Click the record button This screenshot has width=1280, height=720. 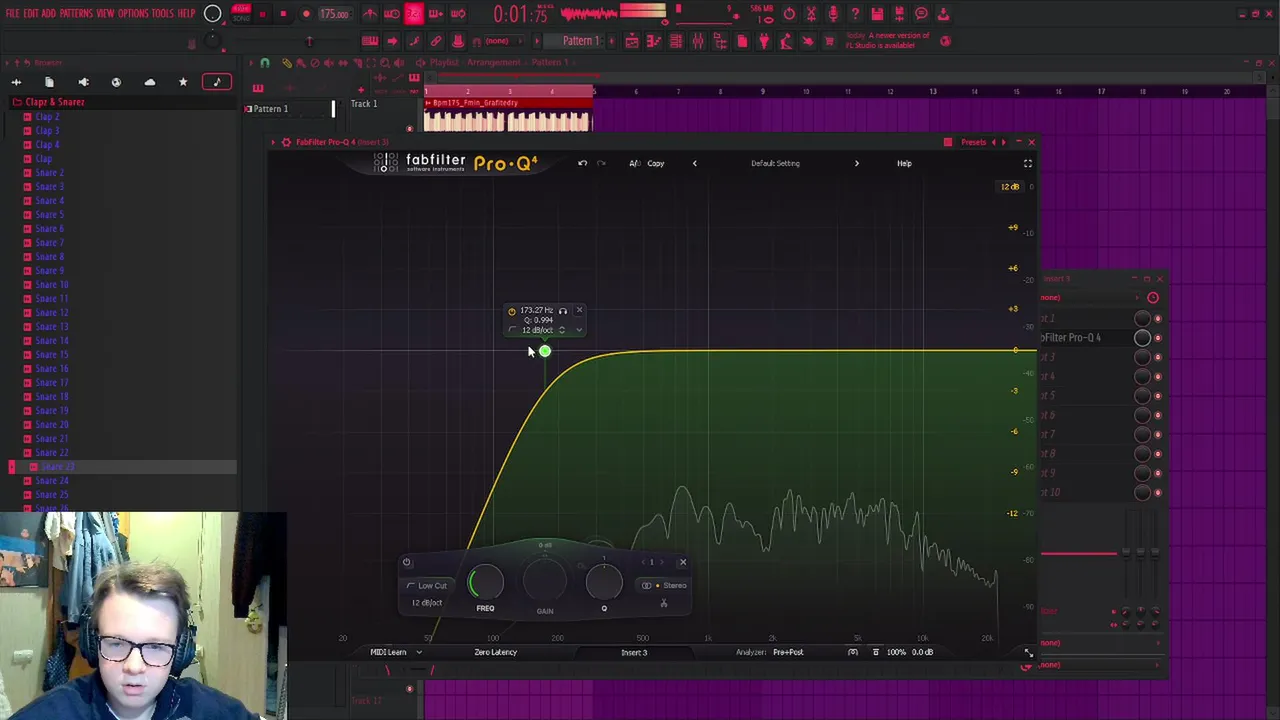pos(306,14)
